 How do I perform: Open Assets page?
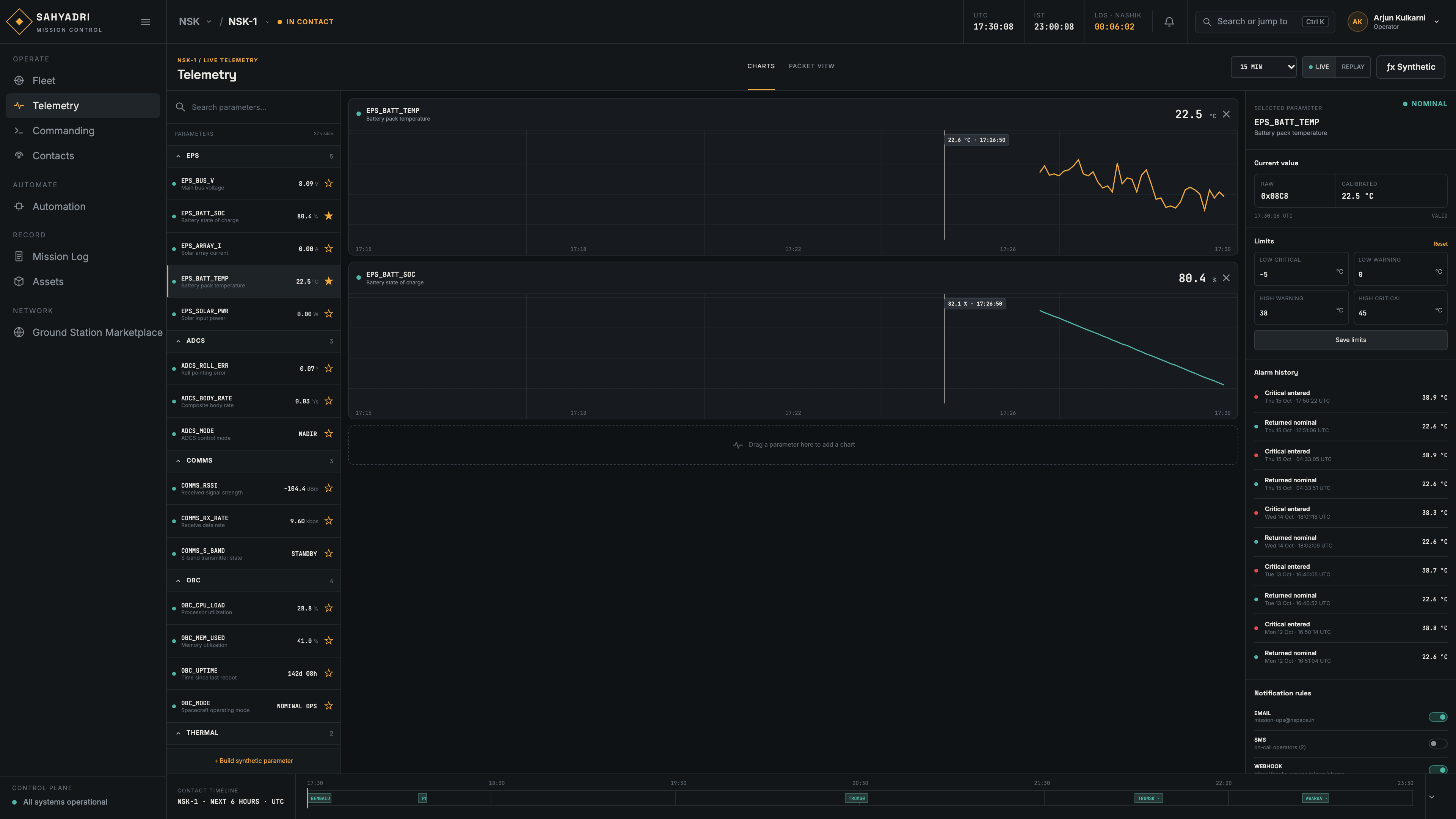[83, 281]
